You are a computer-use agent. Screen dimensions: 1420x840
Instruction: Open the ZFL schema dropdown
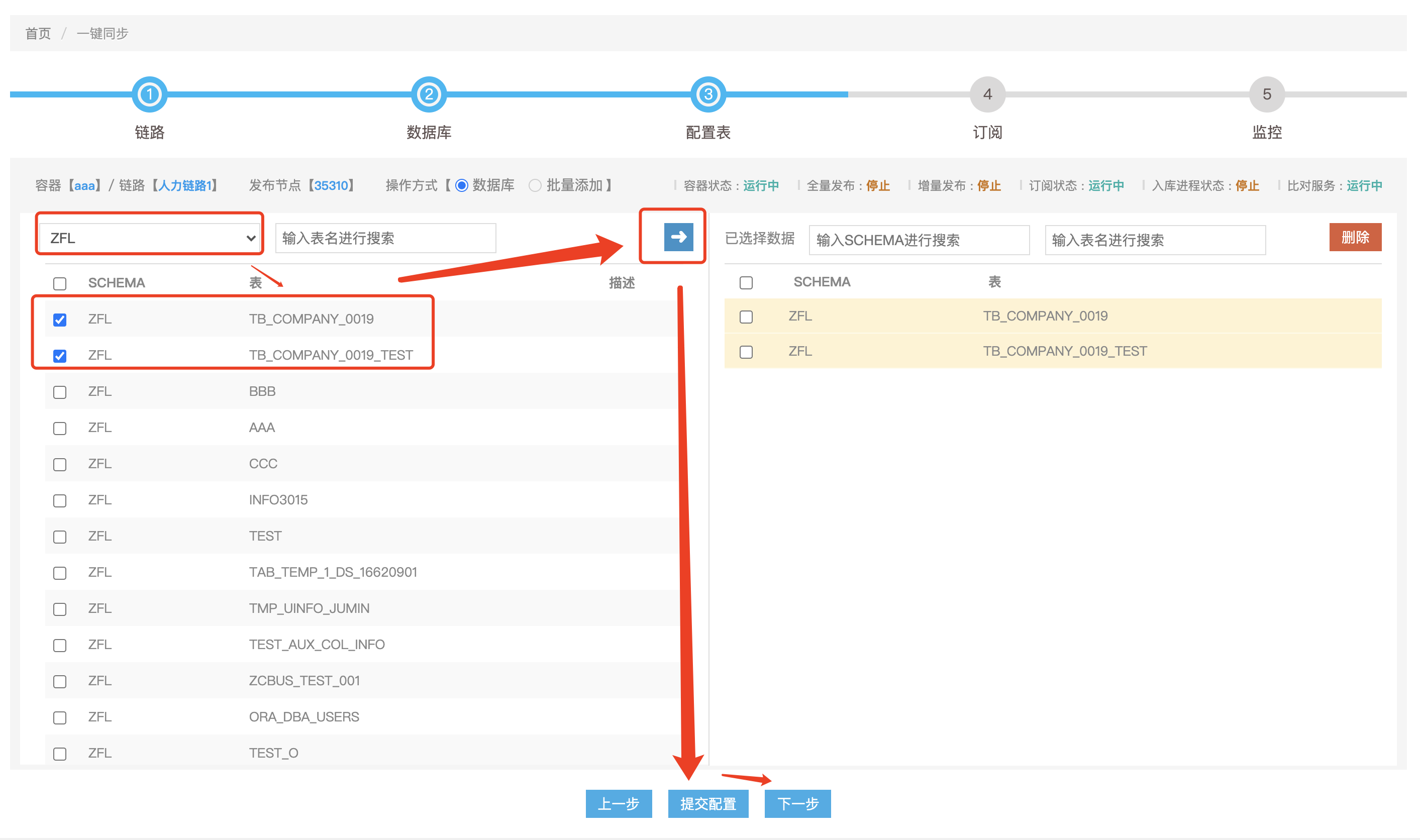click(150, 238)
